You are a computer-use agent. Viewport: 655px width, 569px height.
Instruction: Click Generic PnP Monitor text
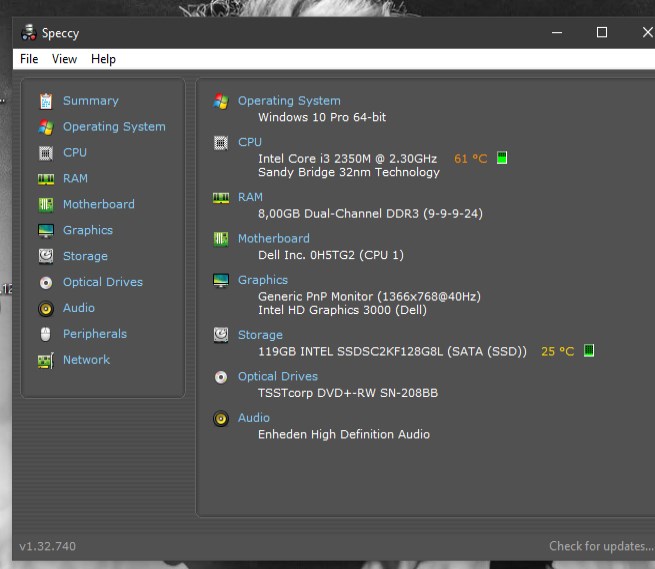pyautogui.click(x=369, y=297)
